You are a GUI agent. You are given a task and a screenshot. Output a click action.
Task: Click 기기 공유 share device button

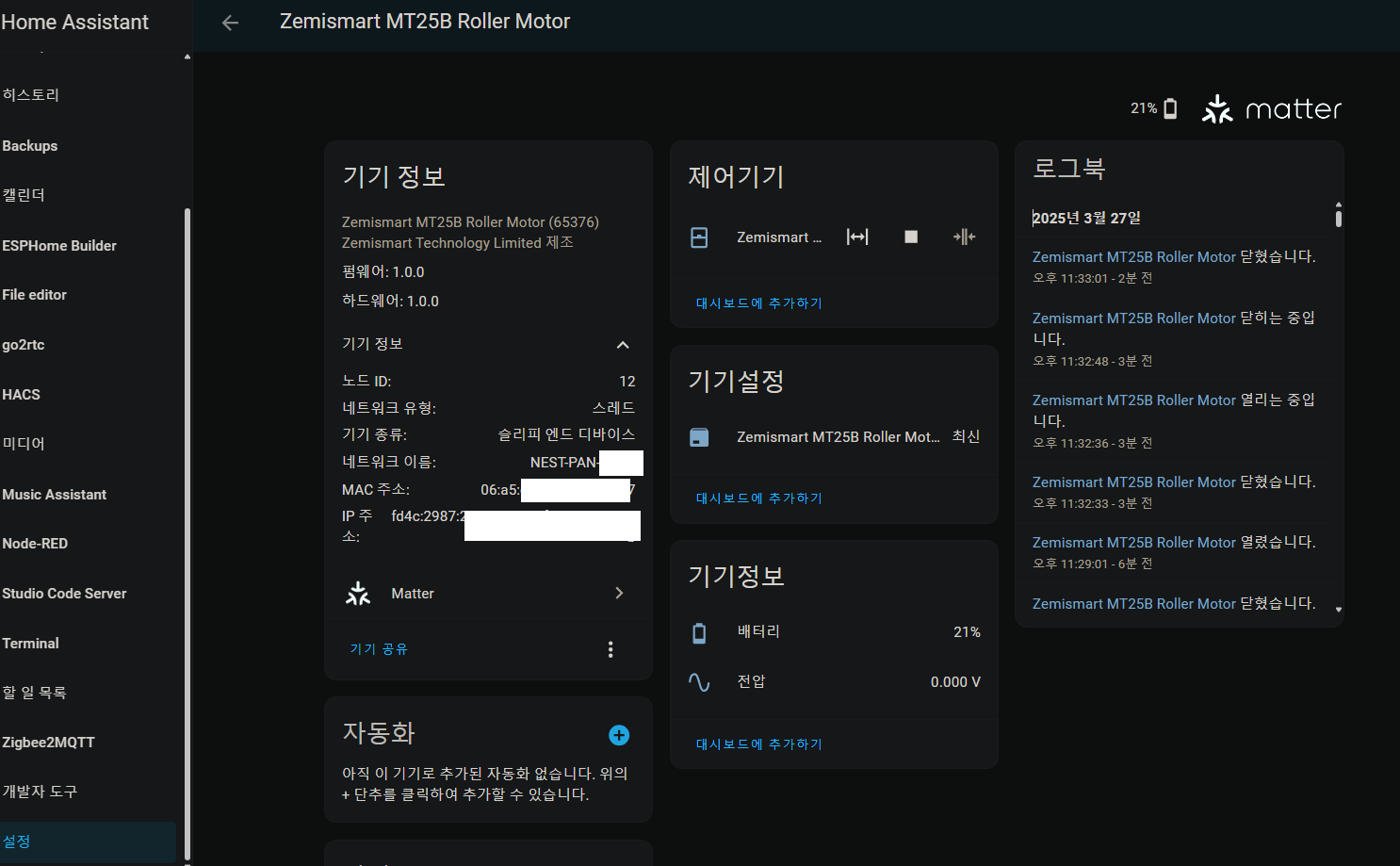coord(379,649)
